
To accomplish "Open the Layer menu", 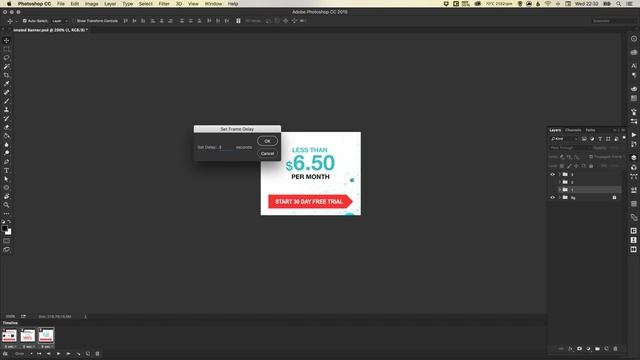I will 110,4.
